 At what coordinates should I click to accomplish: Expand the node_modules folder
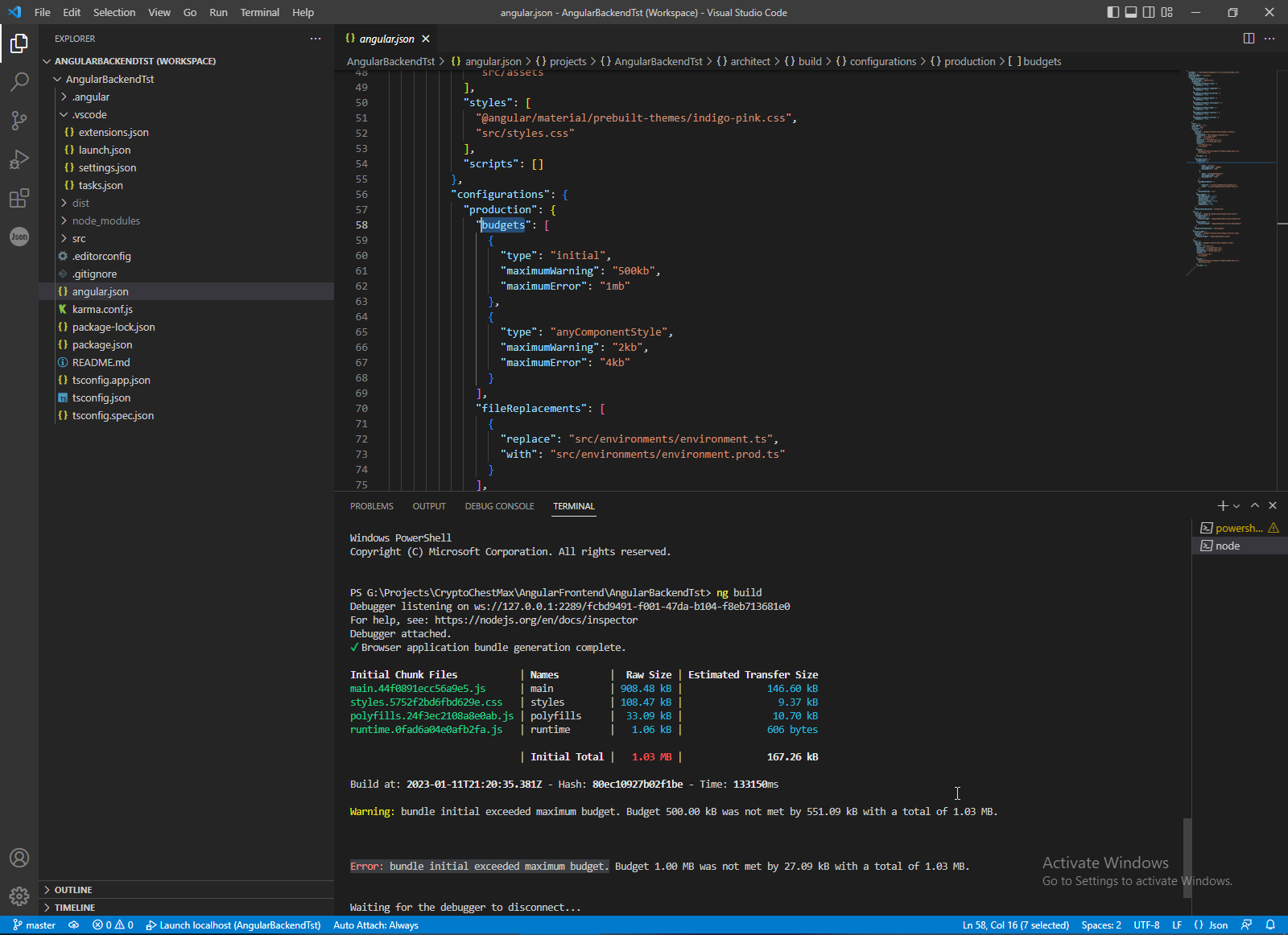pos(105,220)
